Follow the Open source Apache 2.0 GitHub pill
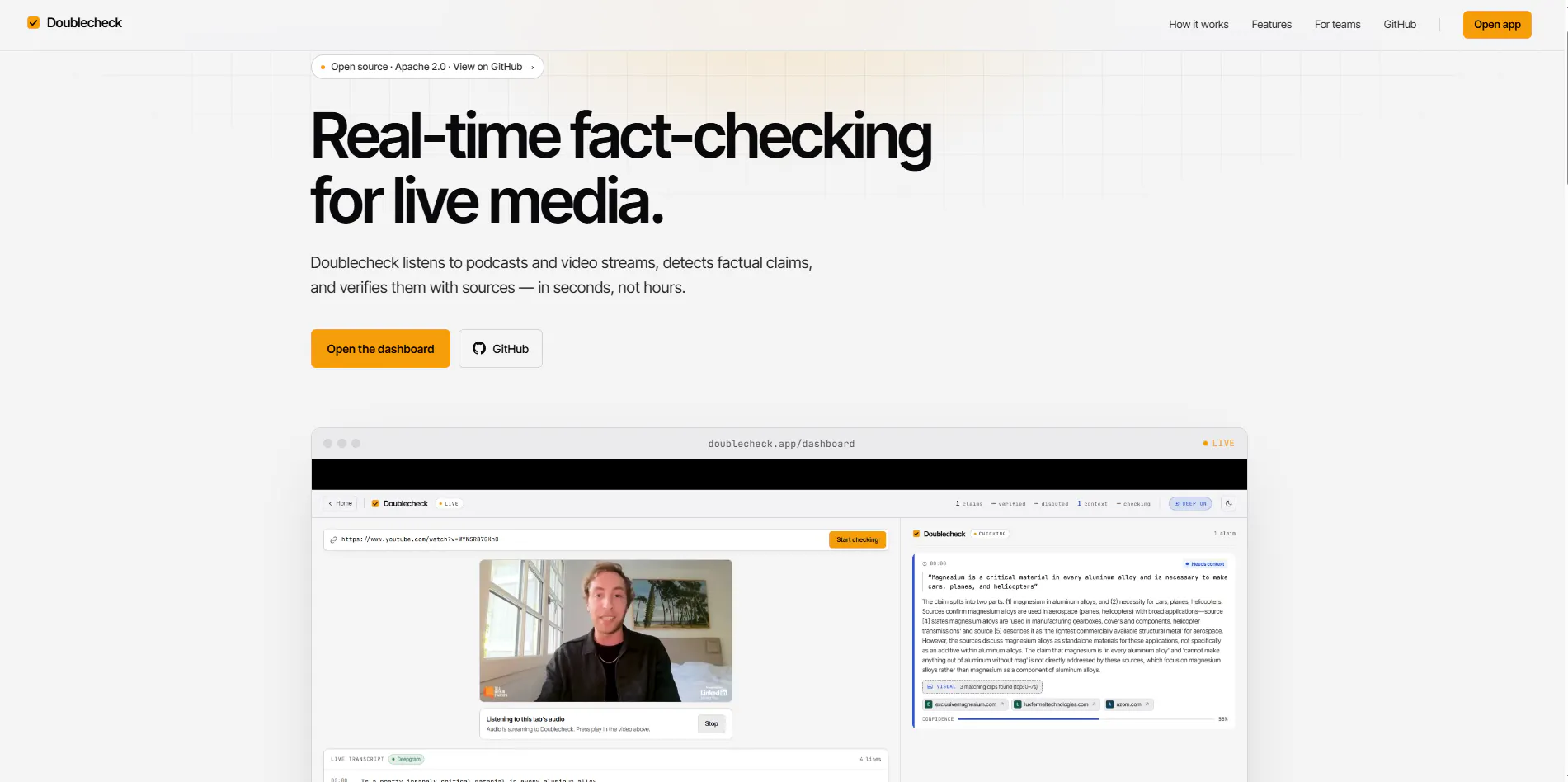This screenshot has width=1568, height=782. coord(427,67)
